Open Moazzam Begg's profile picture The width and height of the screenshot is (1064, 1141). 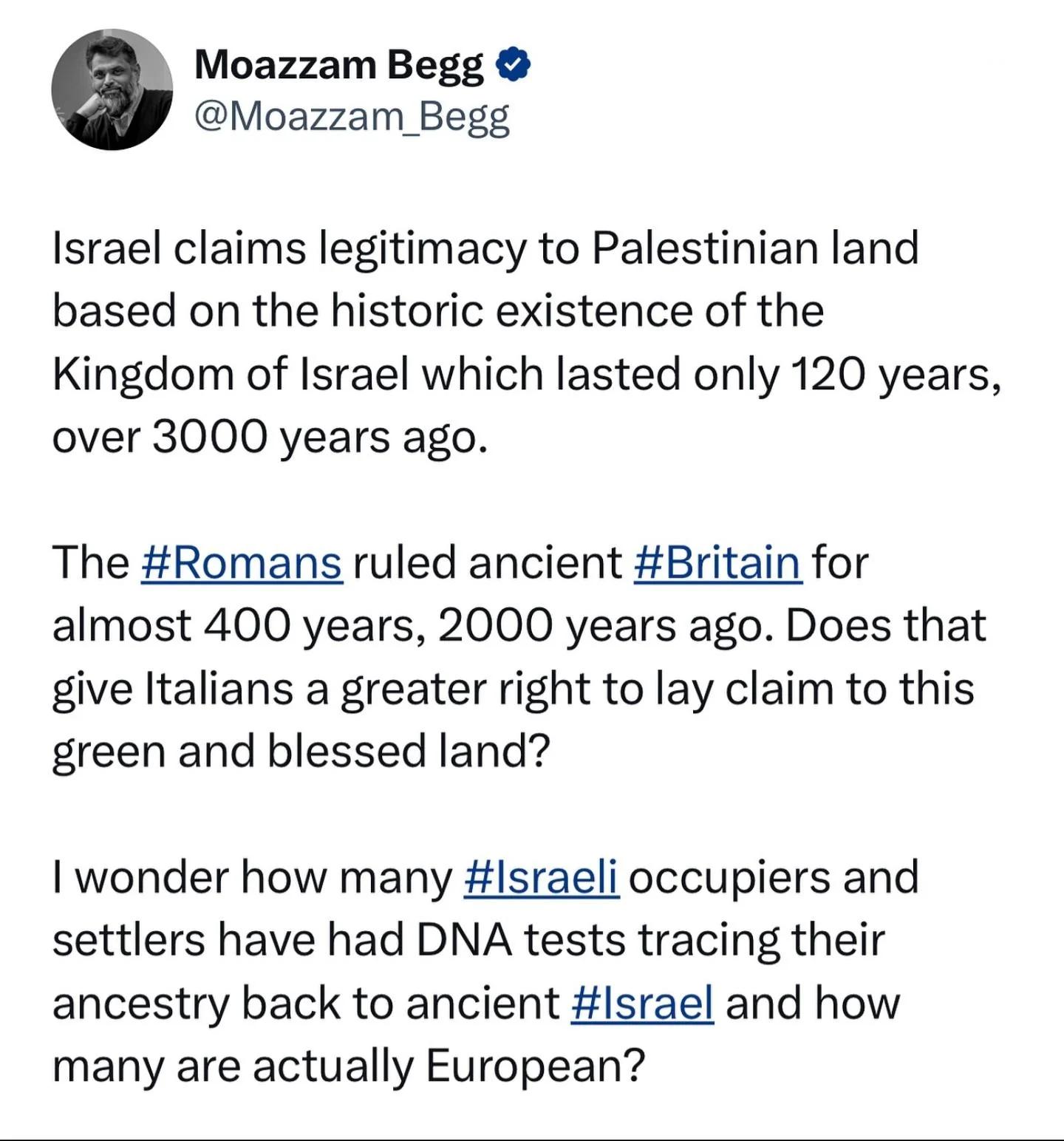[112, 89]
